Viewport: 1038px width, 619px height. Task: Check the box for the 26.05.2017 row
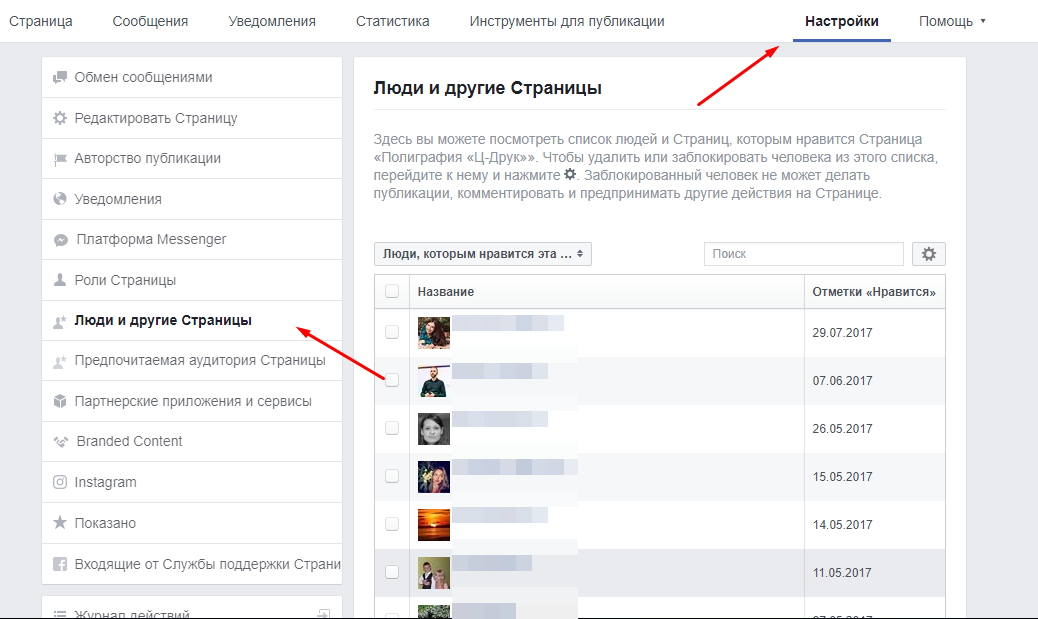[392, 428]
